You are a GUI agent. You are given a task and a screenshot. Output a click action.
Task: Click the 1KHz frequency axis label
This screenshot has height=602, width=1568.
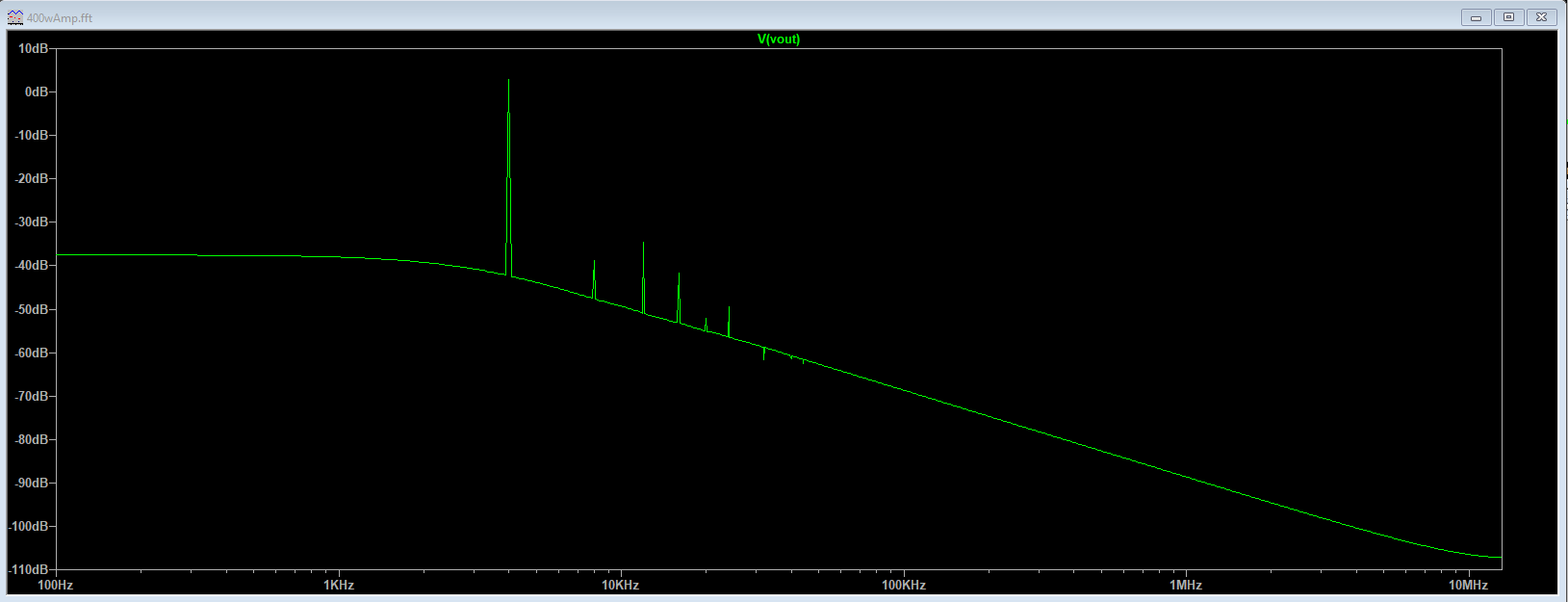pyautogui.click(x=339, y=585)
